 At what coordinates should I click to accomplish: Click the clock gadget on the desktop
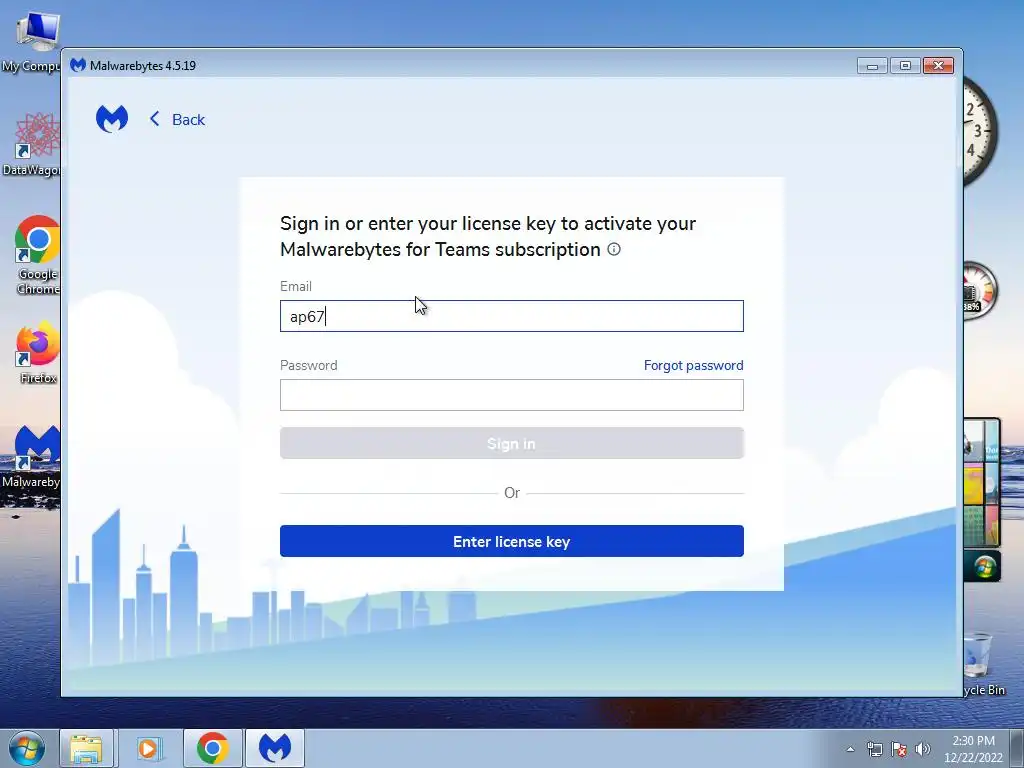980,131
